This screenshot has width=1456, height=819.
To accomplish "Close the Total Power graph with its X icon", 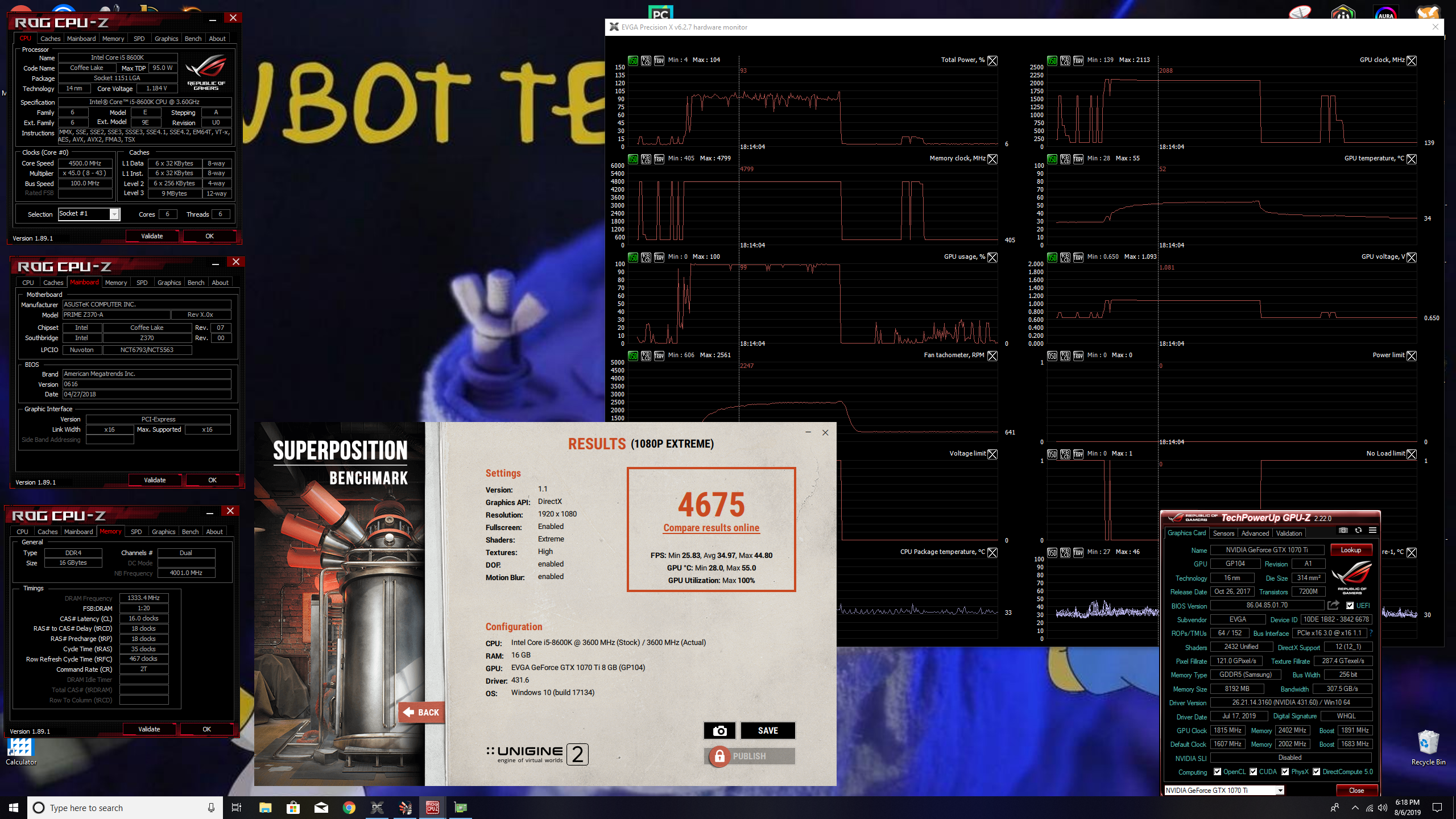I will pos(992,60).
